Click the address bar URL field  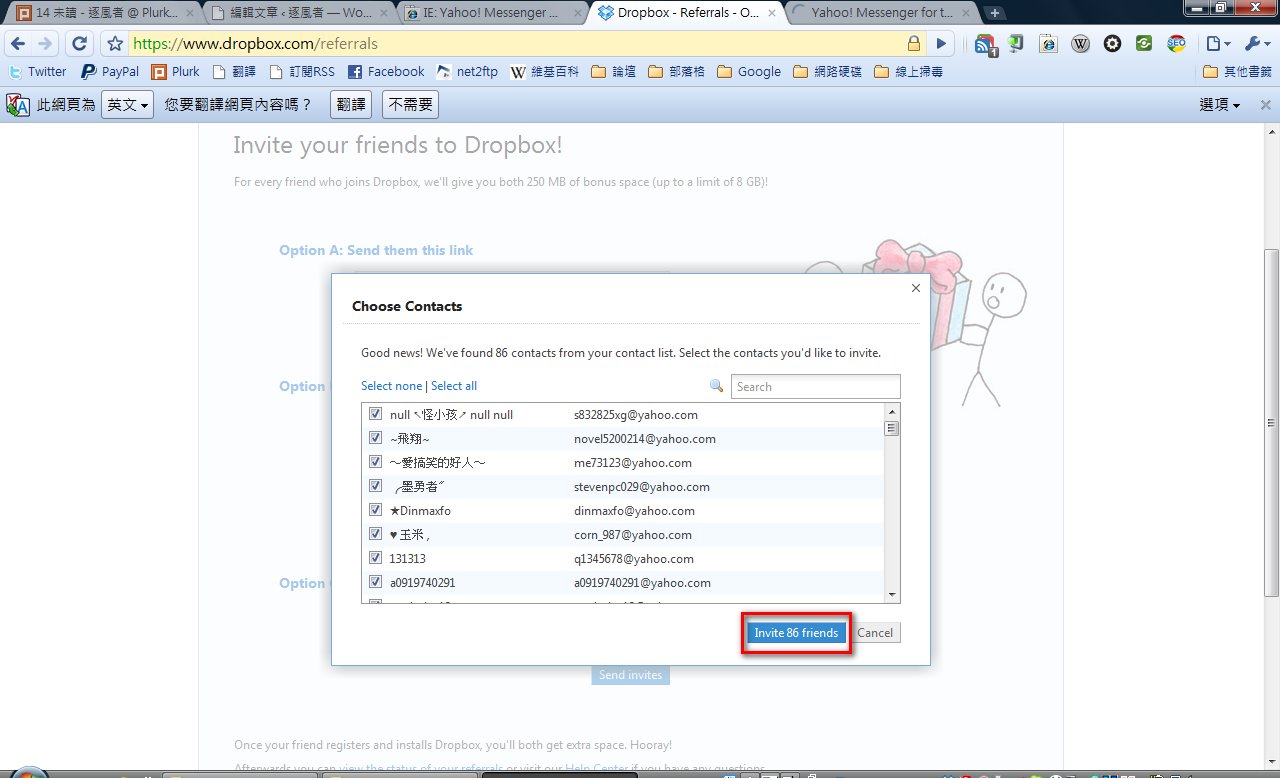[515, 44]
